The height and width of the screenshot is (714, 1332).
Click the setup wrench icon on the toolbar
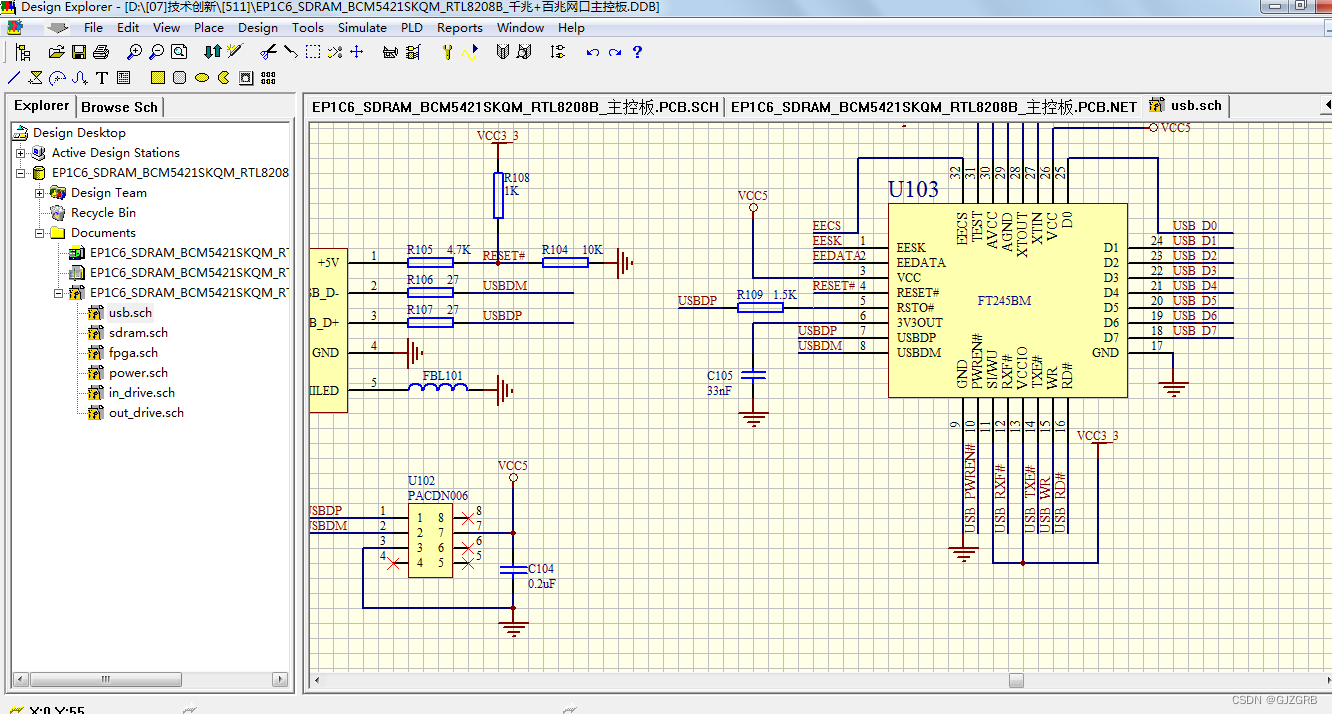446,51
